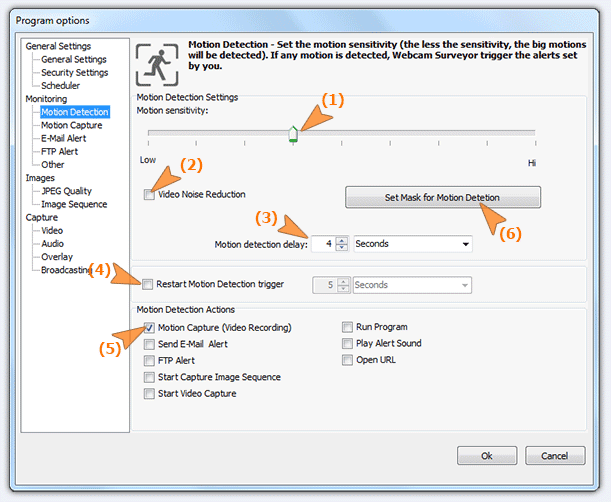Open FTP Alert settings in tree
Viewport: 611px width, 502px height.
59,152
